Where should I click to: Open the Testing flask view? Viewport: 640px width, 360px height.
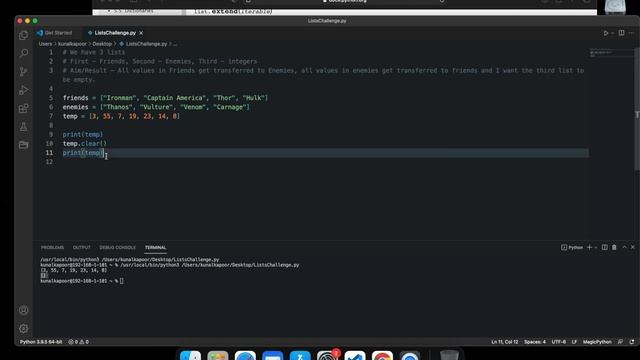(24, 127)
